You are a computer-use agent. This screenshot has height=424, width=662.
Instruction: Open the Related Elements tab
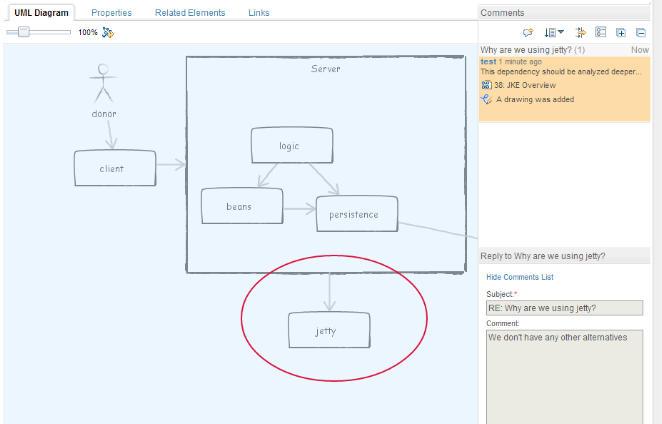pyautogui.click(x=190, y=13)
